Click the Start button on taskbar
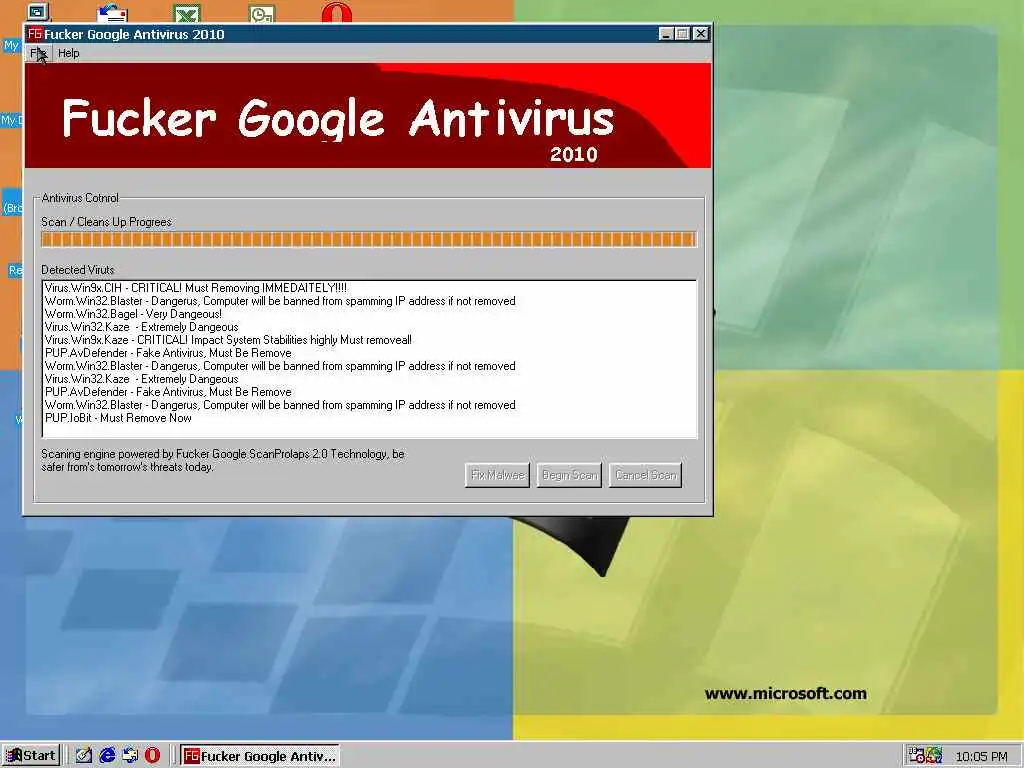Image resolution: width=1024 pixels, height=768 pixels. pos(31,756)
